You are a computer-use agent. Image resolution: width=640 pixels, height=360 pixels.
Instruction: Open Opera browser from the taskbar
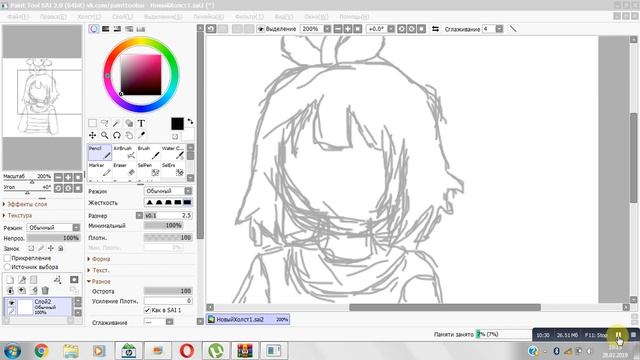187,351
